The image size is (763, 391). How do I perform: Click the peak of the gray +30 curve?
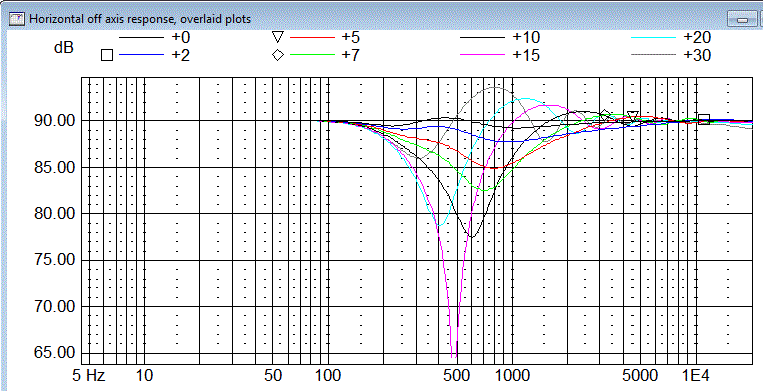tap(495, 88)
